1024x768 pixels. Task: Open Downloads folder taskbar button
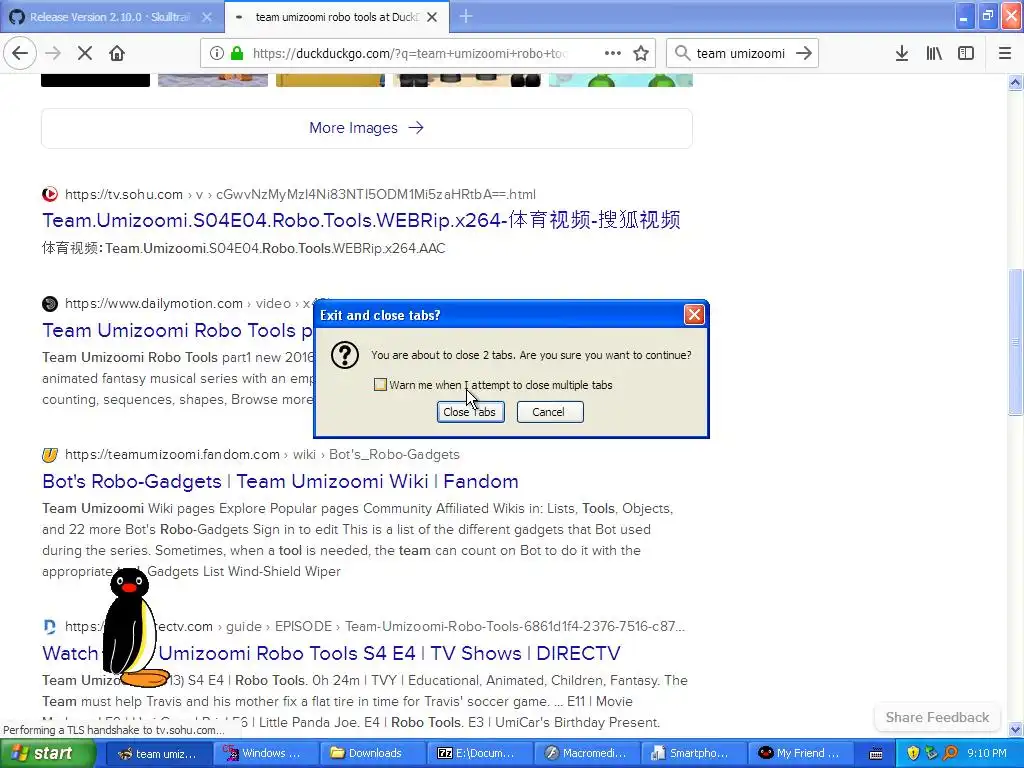coord(372,754)
